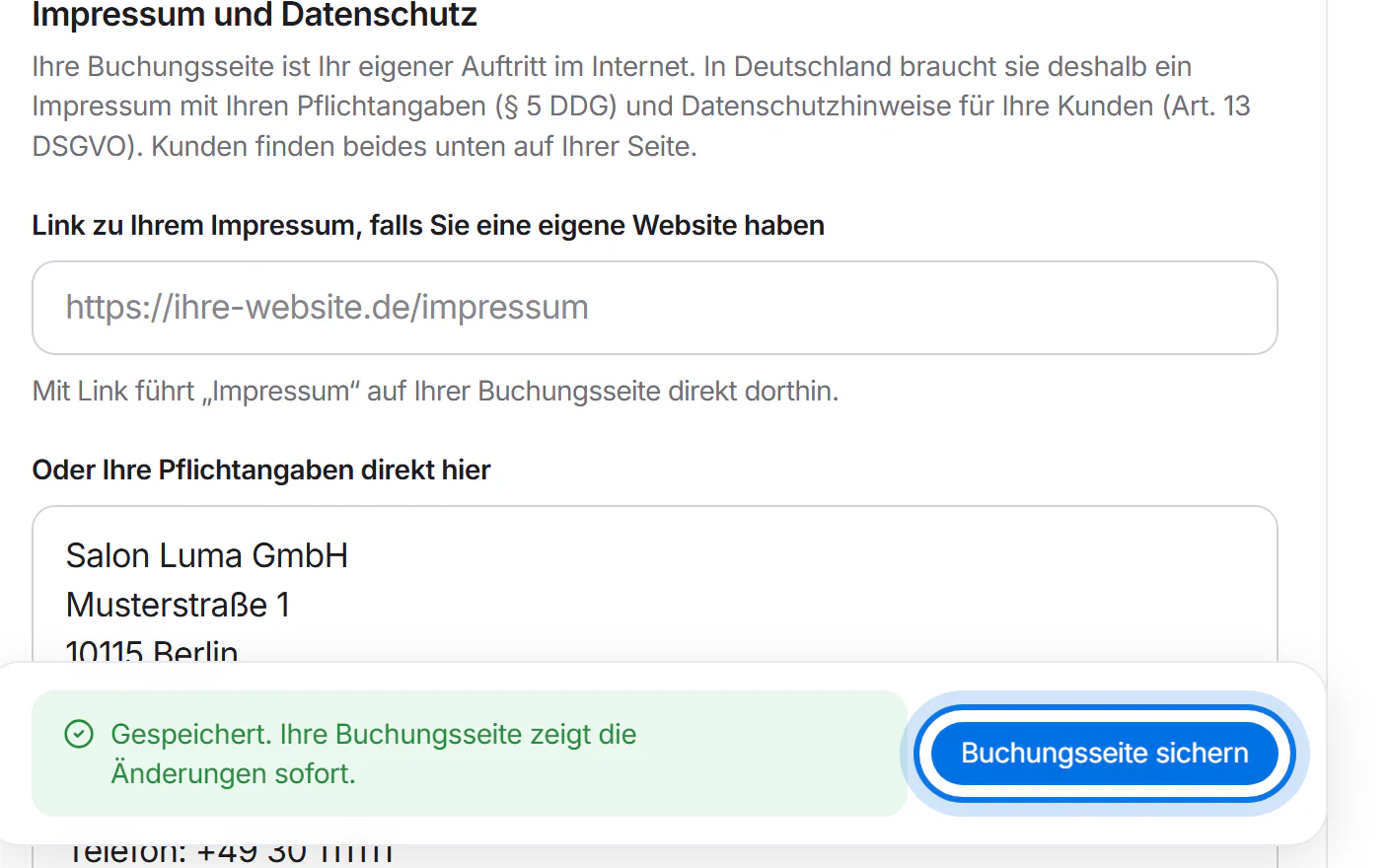
Task: Focus the Impressum link URL input field
Action: pyautogui.click(x=655, y=308)
